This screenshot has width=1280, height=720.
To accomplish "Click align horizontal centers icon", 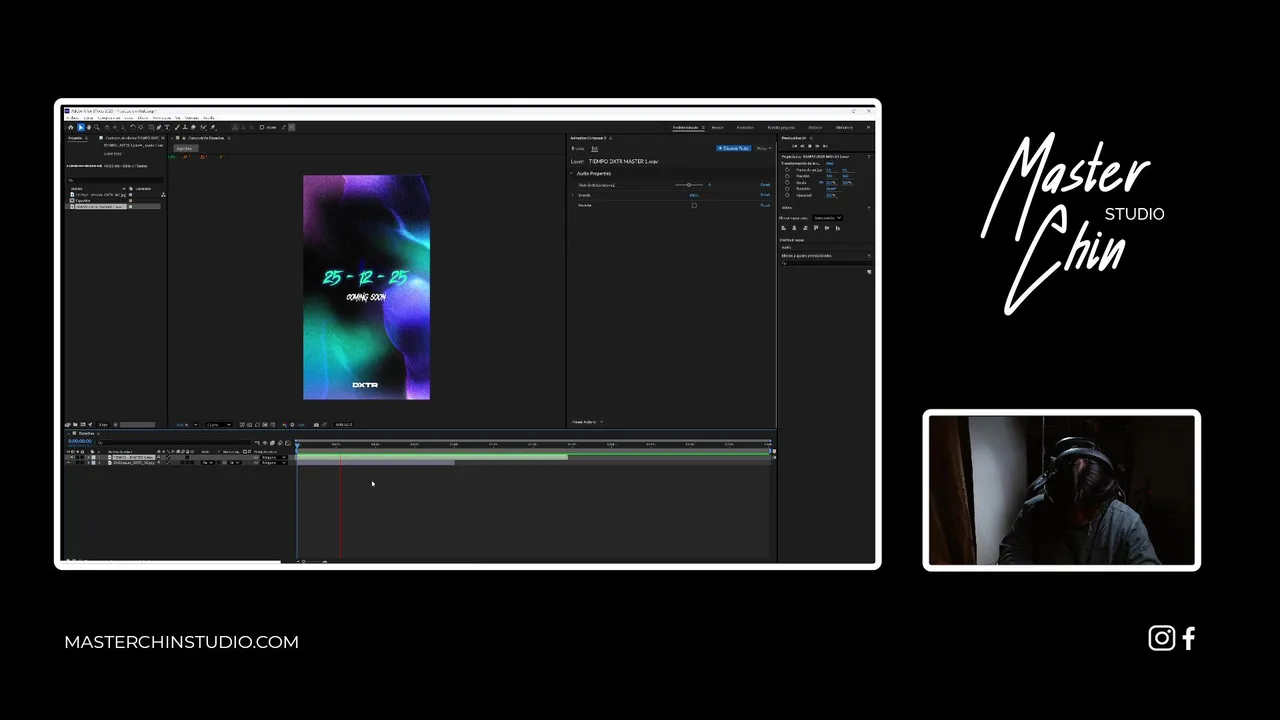I will pyautogui.click(x=794, y=228).
